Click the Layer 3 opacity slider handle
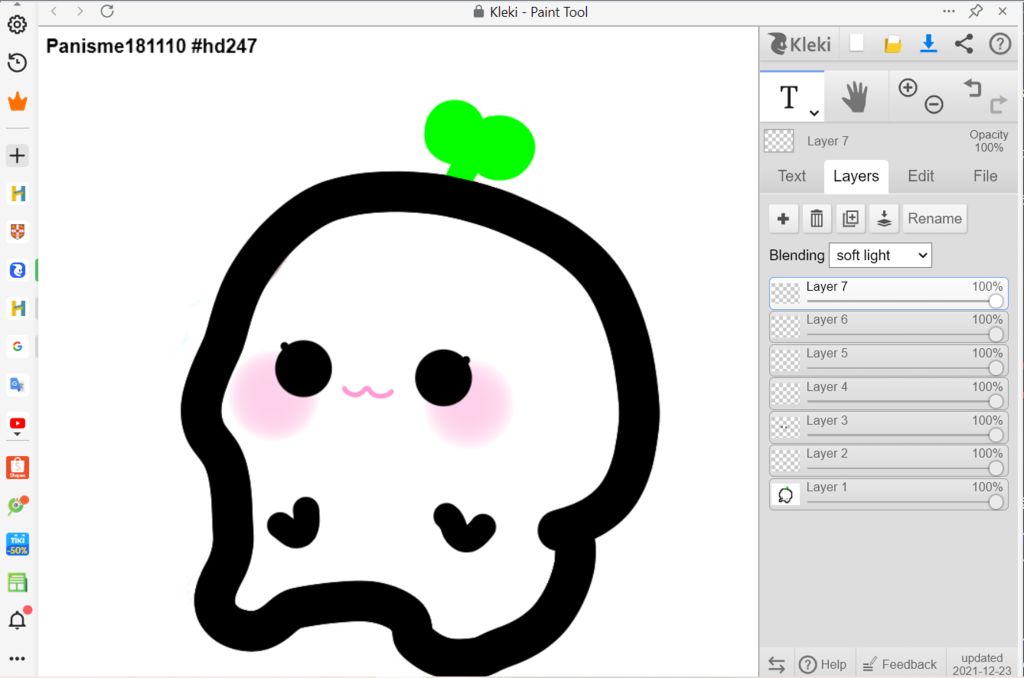Viewport: 1024px width, 678px height. (x=996, y=434)
